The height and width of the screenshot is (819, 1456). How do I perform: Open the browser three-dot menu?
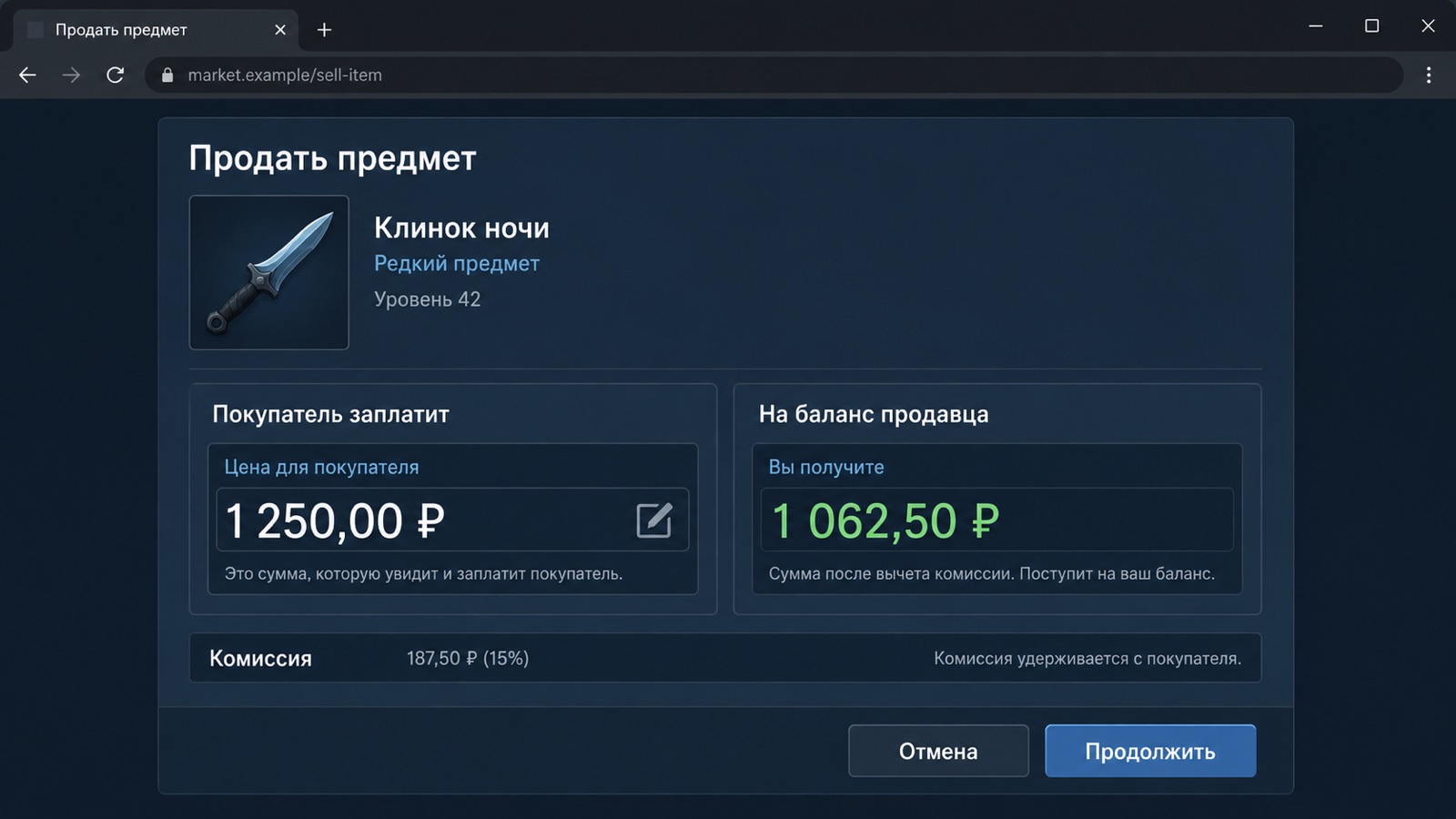coord(1429,76)
